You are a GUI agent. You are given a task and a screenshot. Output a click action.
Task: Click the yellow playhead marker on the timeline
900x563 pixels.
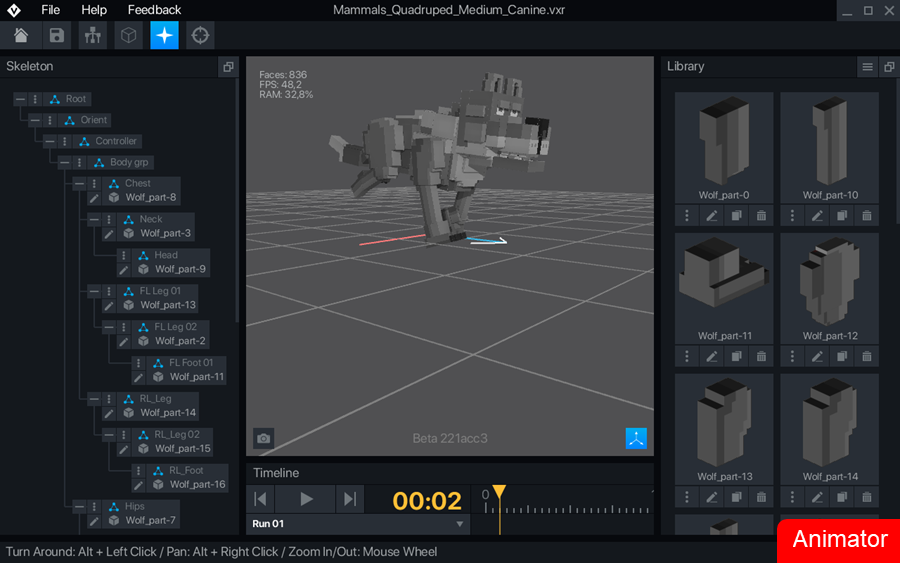[499, 492]
